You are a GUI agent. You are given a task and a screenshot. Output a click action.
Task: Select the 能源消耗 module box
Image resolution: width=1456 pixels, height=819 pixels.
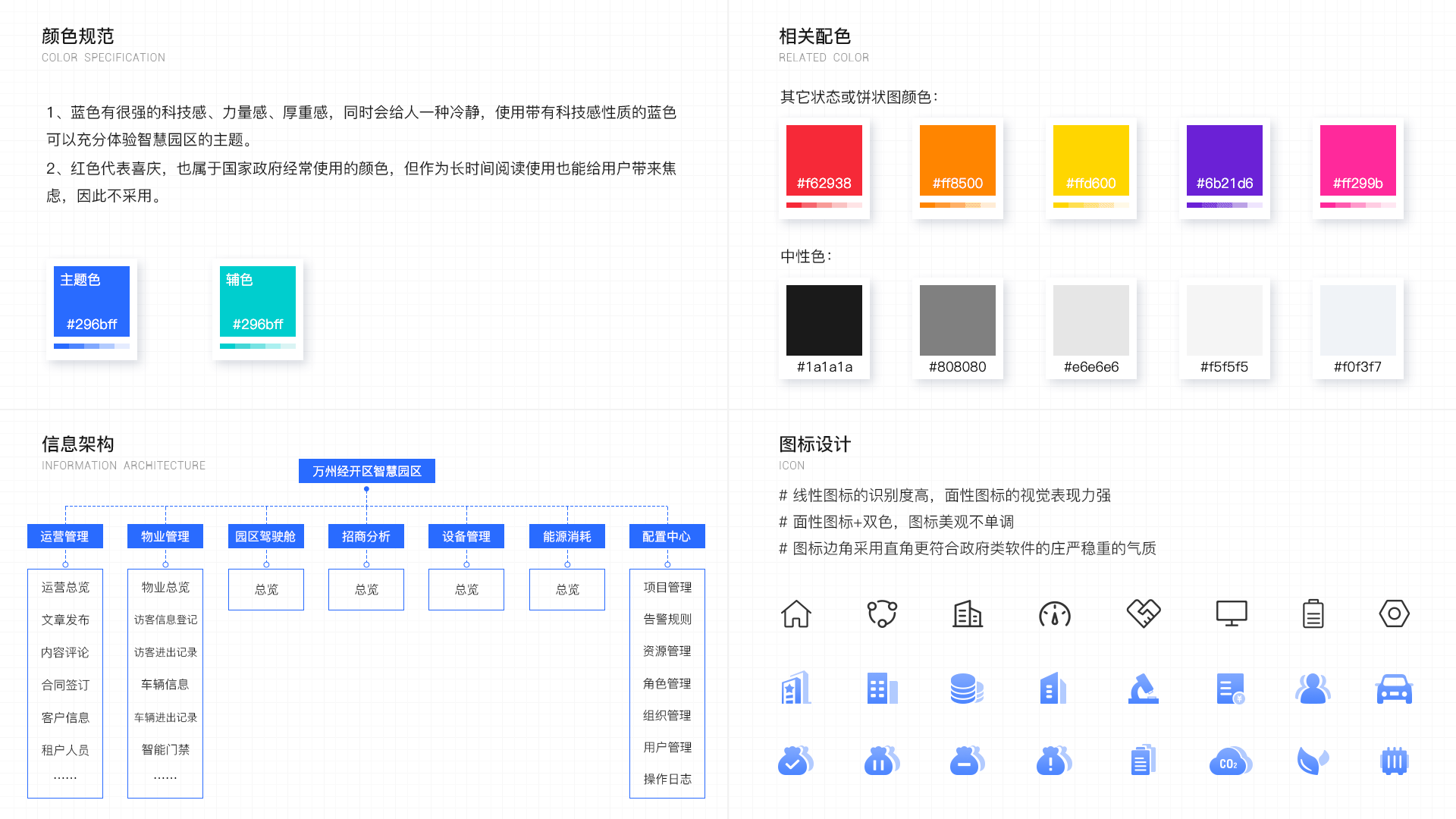pos(567,536)
